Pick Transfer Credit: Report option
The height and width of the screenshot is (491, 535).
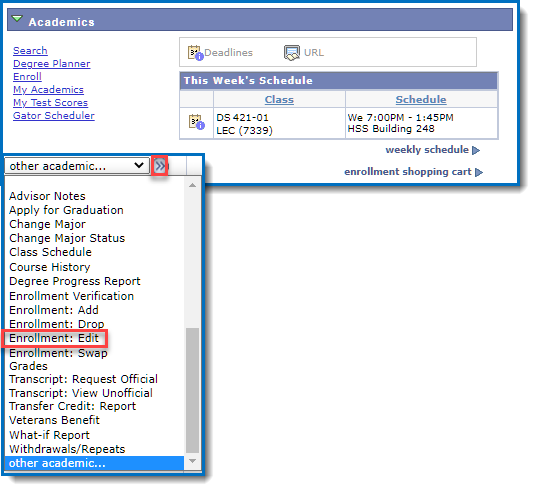[72, 406]
